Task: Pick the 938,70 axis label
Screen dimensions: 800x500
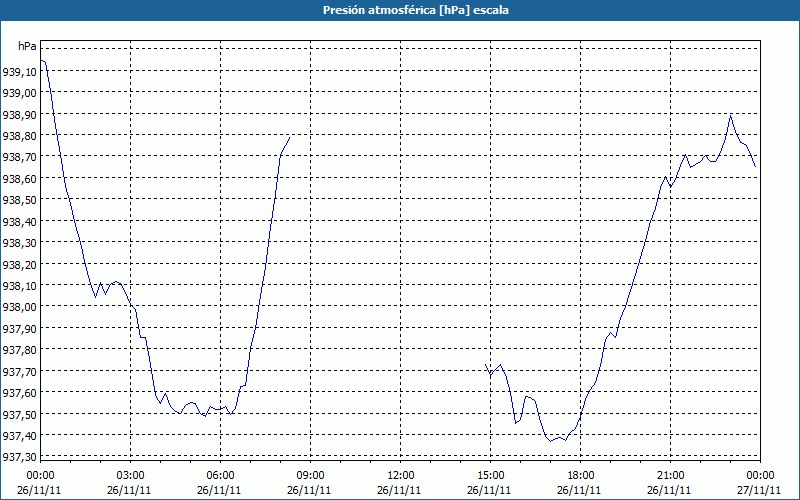Action: click(19, 158)
